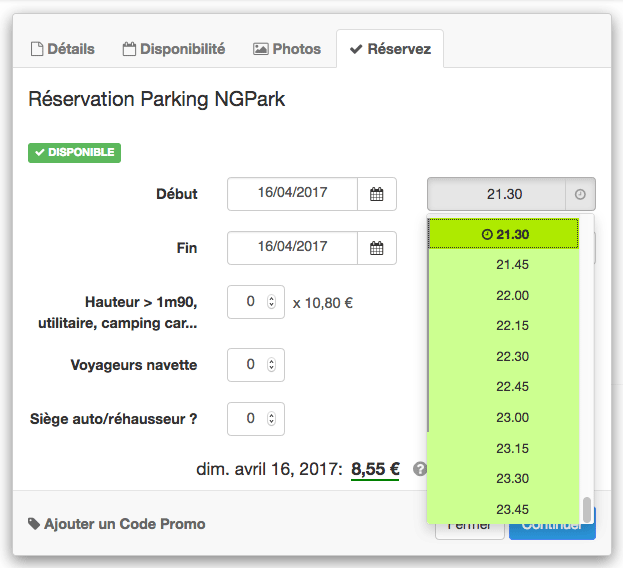The height and width of the screenshot is (568, 623).
Task: Open calendar picker for Fin date
Action: tap(377, 248)
